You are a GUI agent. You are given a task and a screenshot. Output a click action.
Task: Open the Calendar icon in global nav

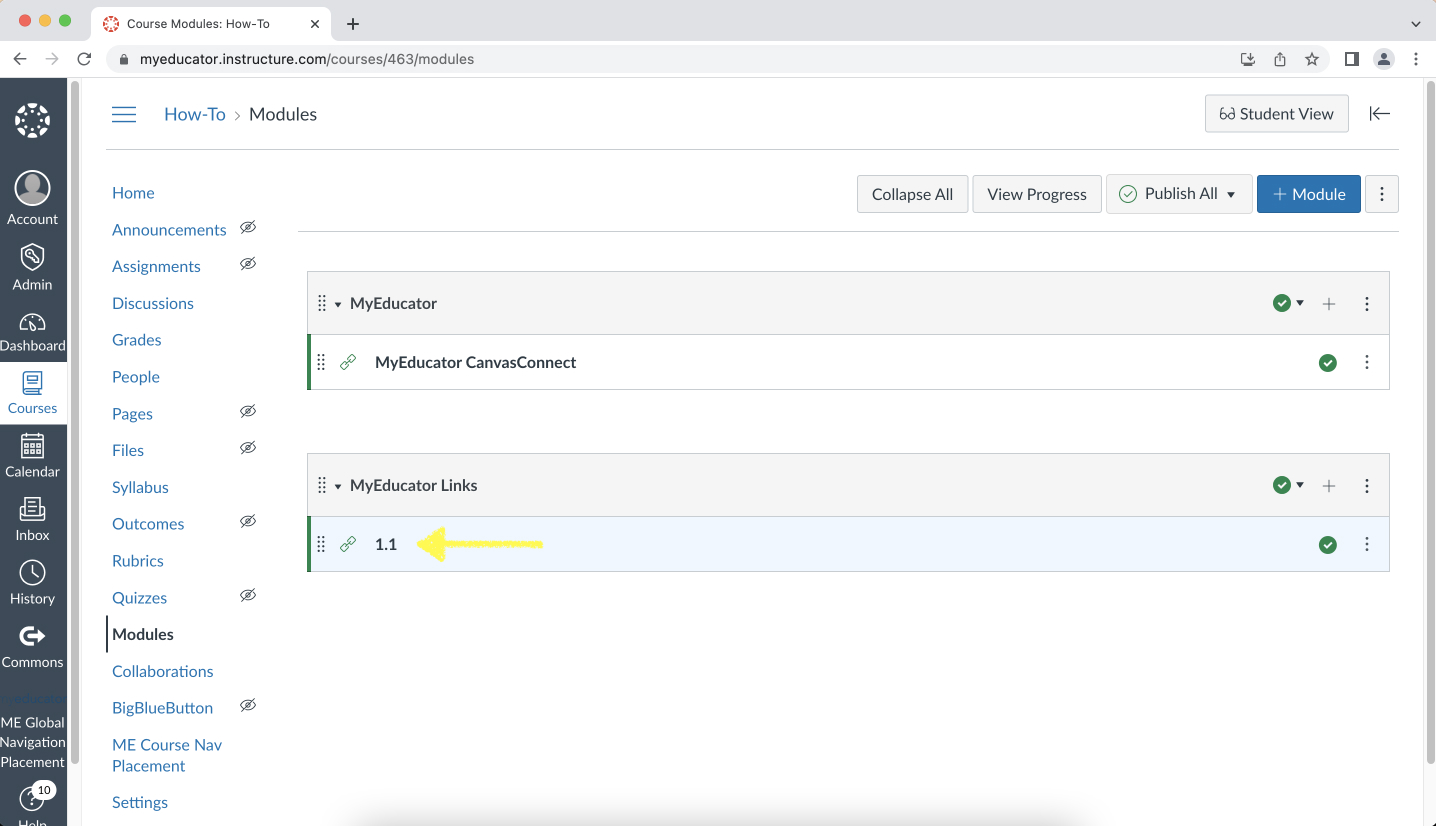tap(32, 446)
